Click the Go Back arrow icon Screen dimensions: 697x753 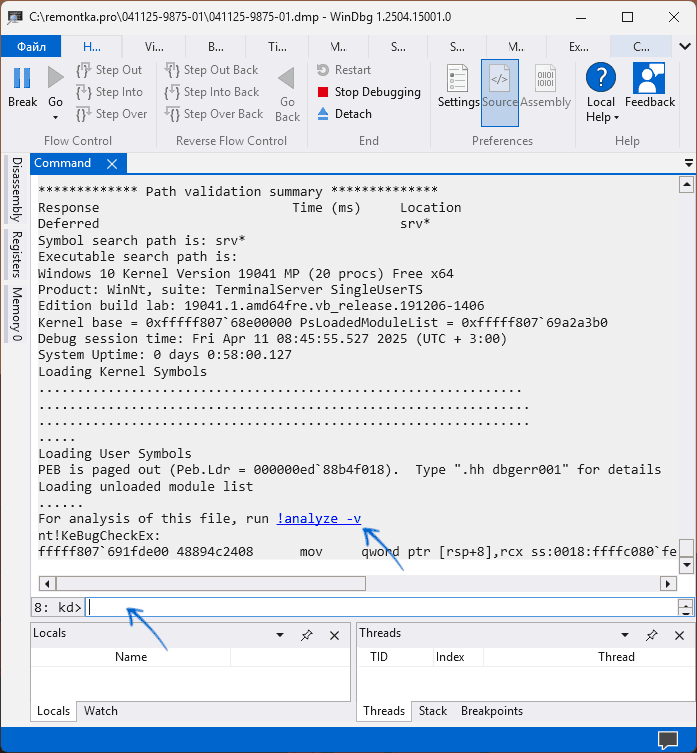coord(287,78)
